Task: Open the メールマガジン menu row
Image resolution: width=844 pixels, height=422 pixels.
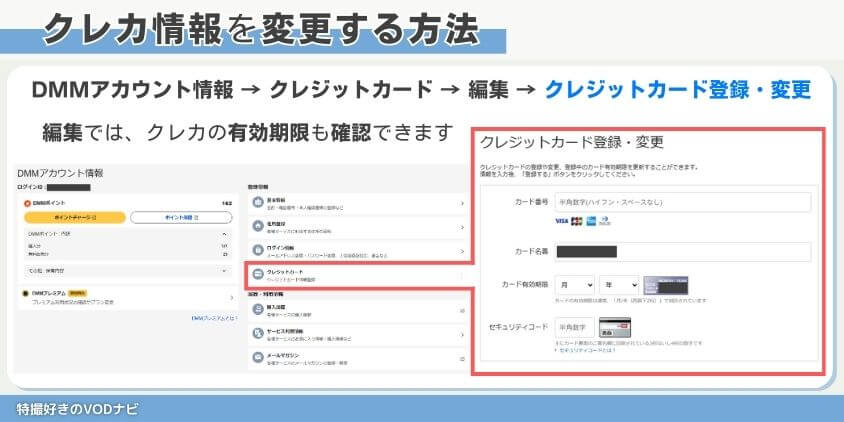Action: click(358, 358)
